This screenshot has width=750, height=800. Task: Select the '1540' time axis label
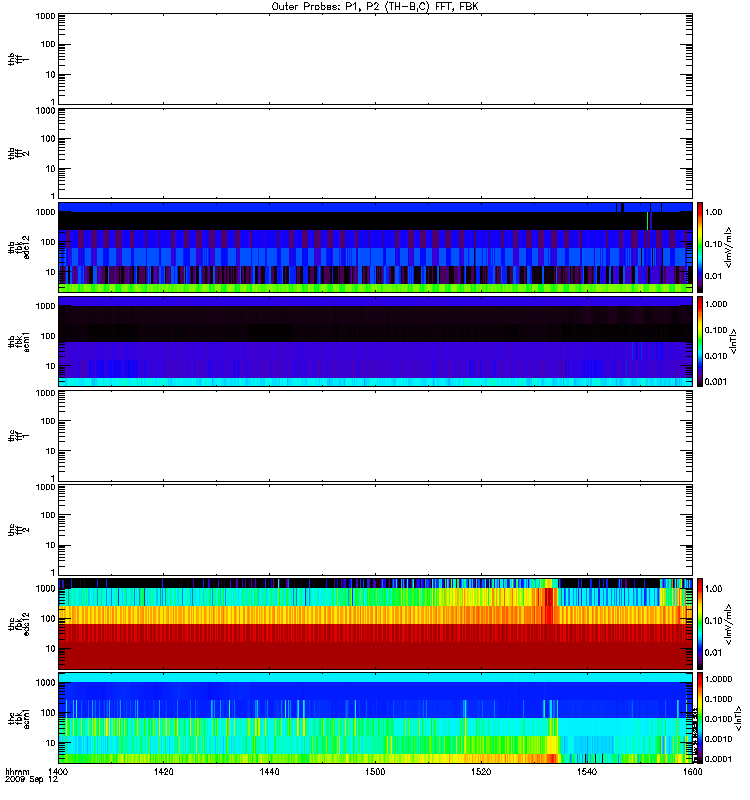[587, 771]
